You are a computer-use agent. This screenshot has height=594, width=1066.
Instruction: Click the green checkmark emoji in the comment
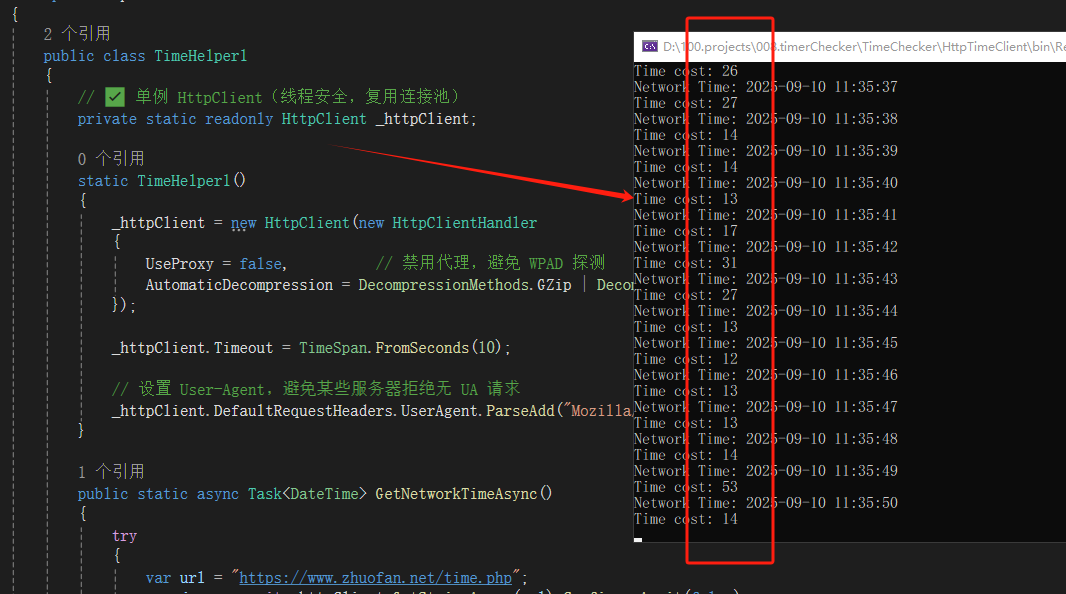pyautogui.click(x=115, y=97)
